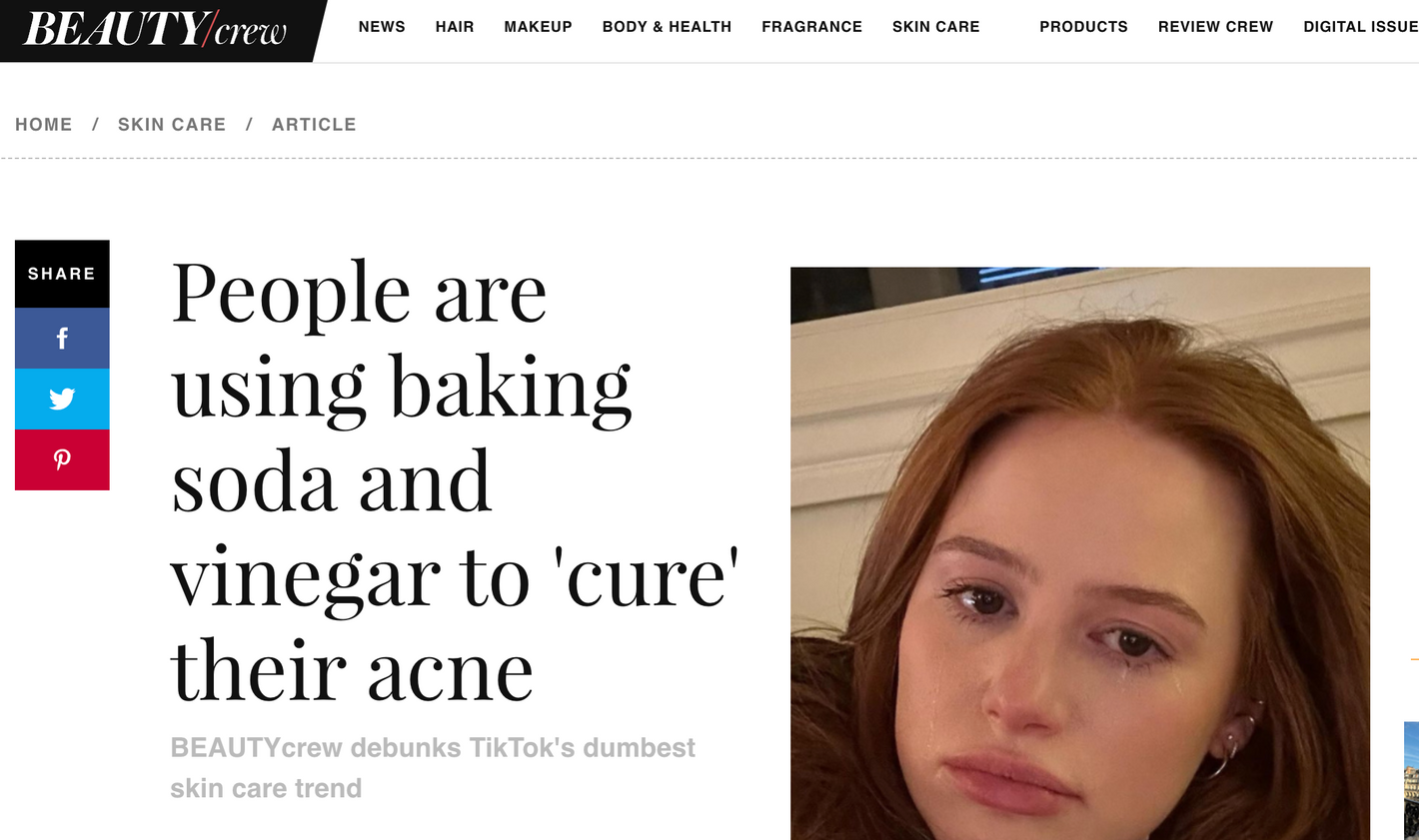This screenshot has width=1419, height=840.
Task: Open the News menu item
Action: click(382, 27)
